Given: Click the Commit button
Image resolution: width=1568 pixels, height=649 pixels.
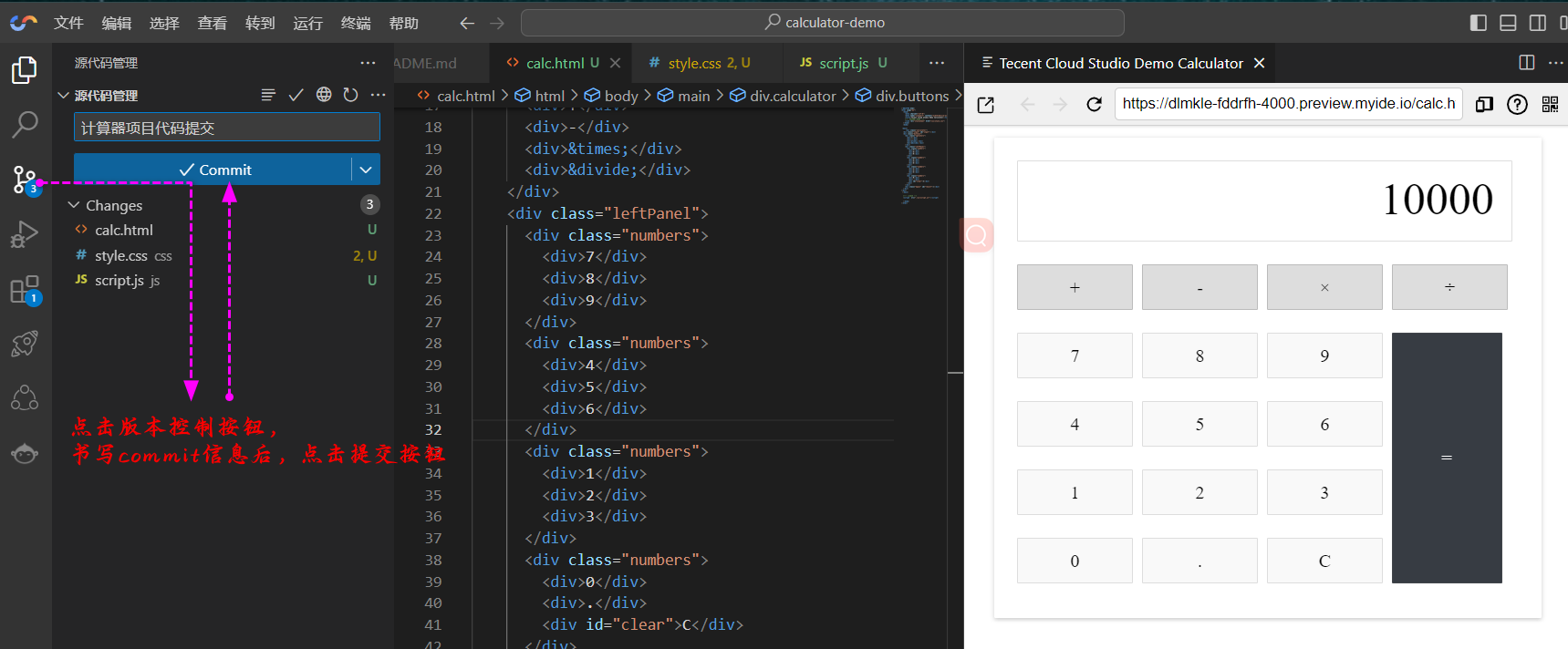Looking at the screenshot, I should pos(213,170).
